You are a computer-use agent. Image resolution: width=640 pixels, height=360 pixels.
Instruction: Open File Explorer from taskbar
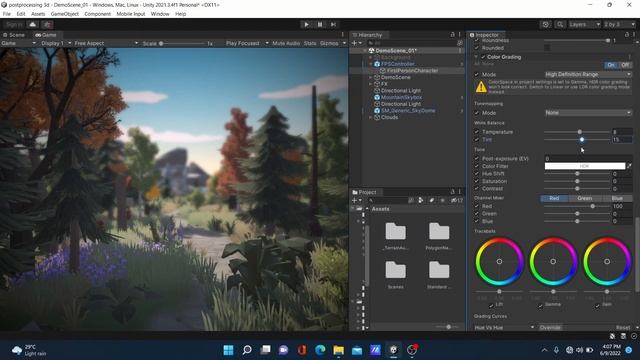coord(338,350)
